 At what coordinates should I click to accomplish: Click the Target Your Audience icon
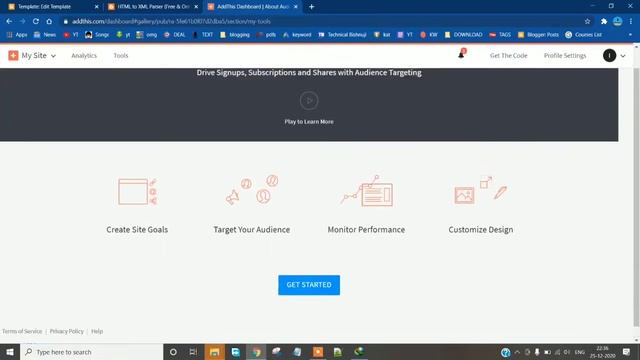tap(251, 190)
